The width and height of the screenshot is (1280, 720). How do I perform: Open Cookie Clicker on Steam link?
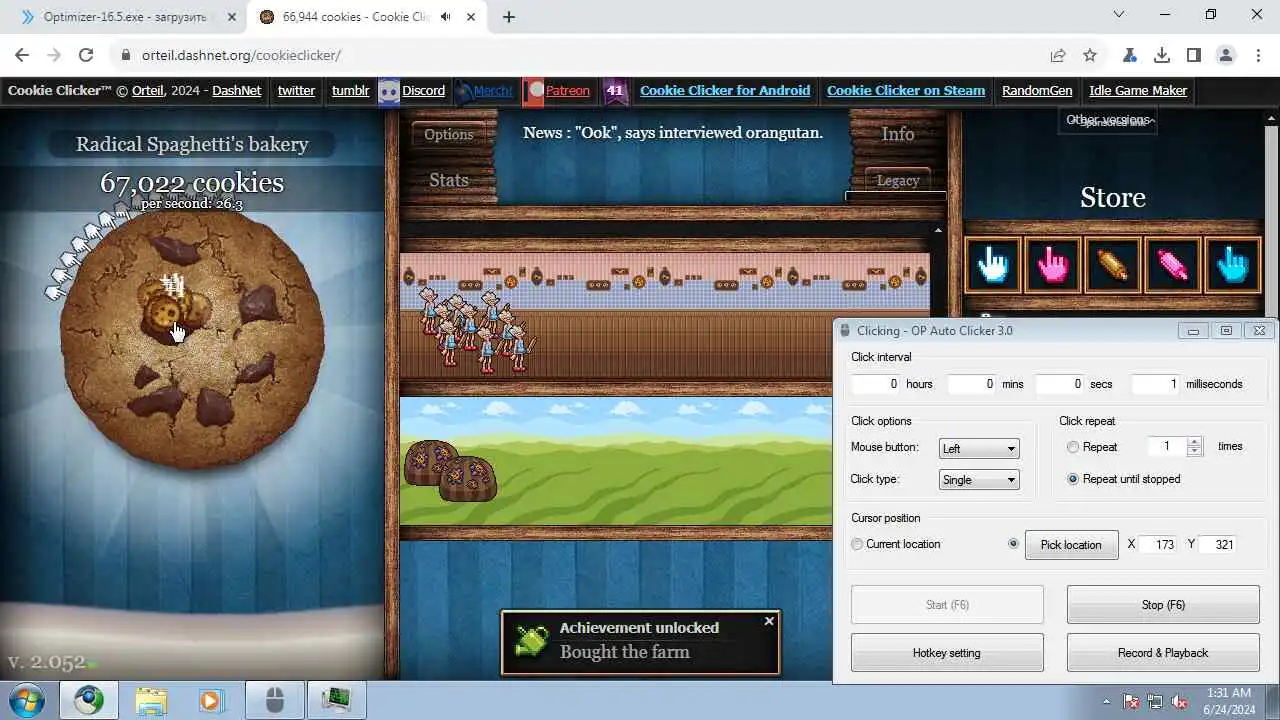click(x=906, y=90)
